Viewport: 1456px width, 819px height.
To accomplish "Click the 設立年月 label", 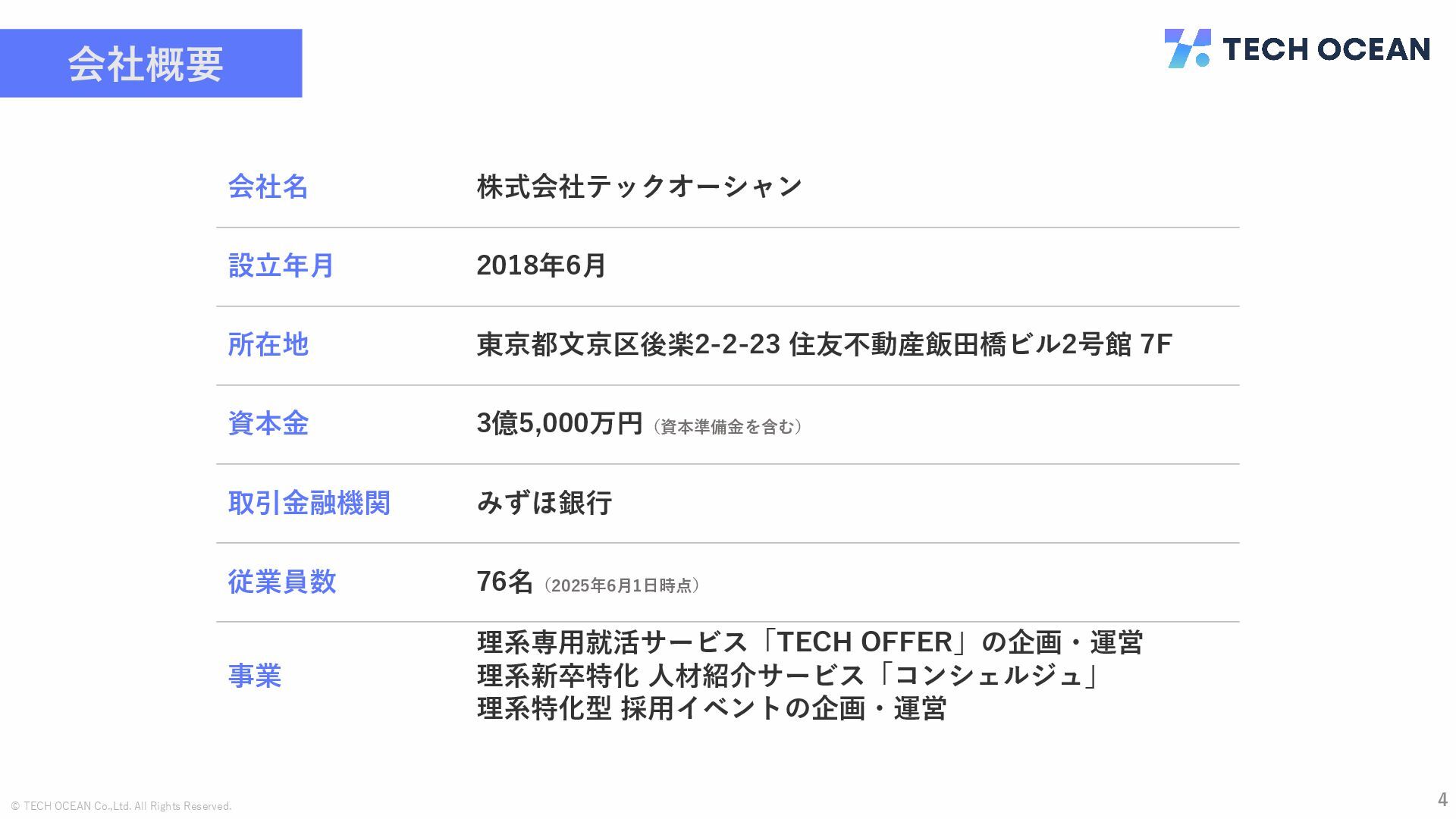I will pyautogui.click(x=281, y=265).
